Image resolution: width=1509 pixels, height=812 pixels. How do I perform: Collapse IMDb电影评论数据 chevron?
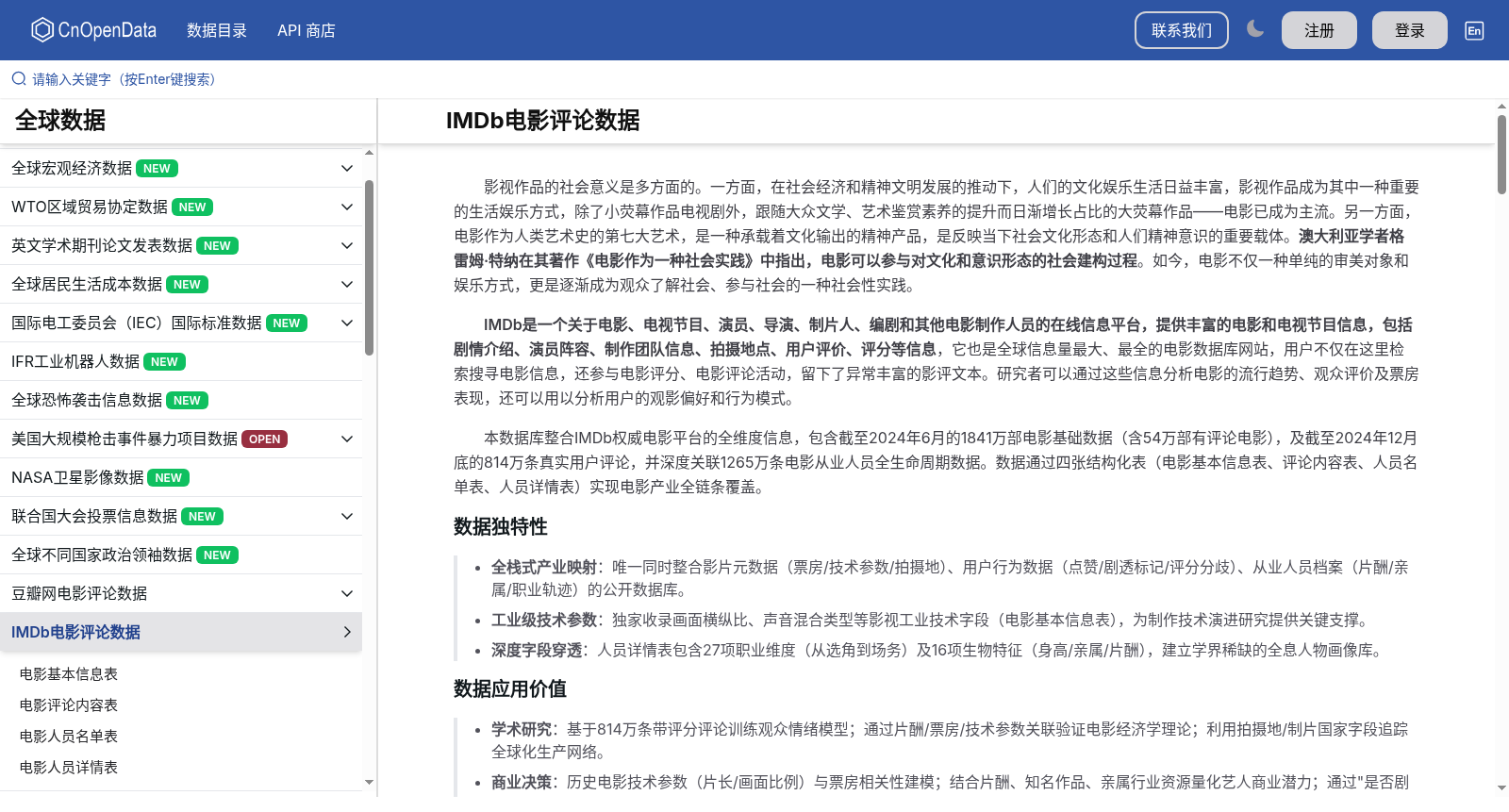(x=347, y=632)
